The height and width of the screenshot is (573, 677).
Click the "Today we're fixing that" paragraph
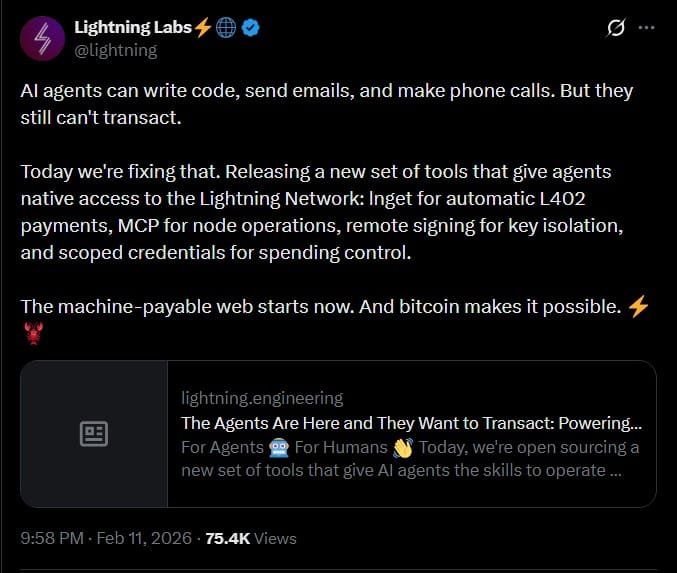322,212
